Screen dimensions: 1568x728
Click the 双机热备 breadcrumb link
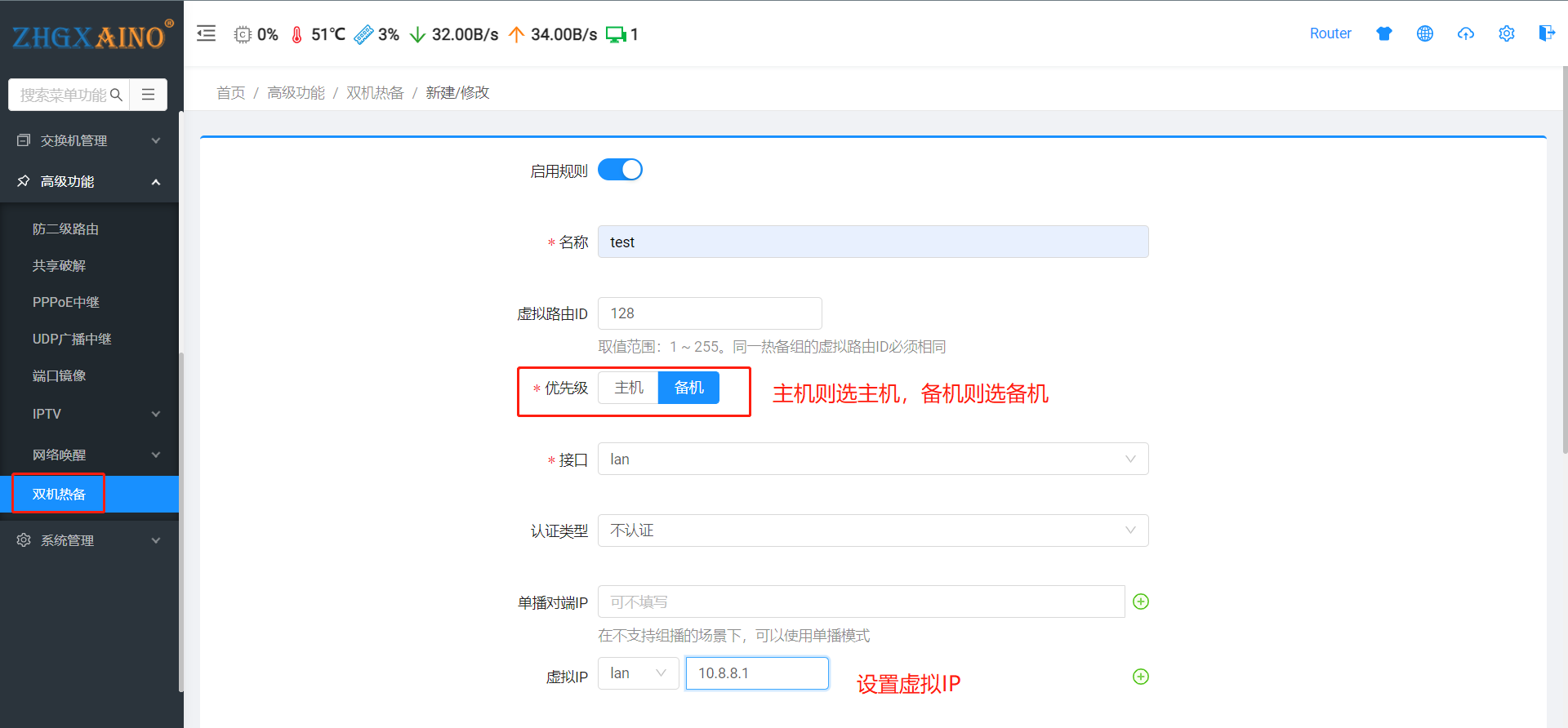pos(375,93)
